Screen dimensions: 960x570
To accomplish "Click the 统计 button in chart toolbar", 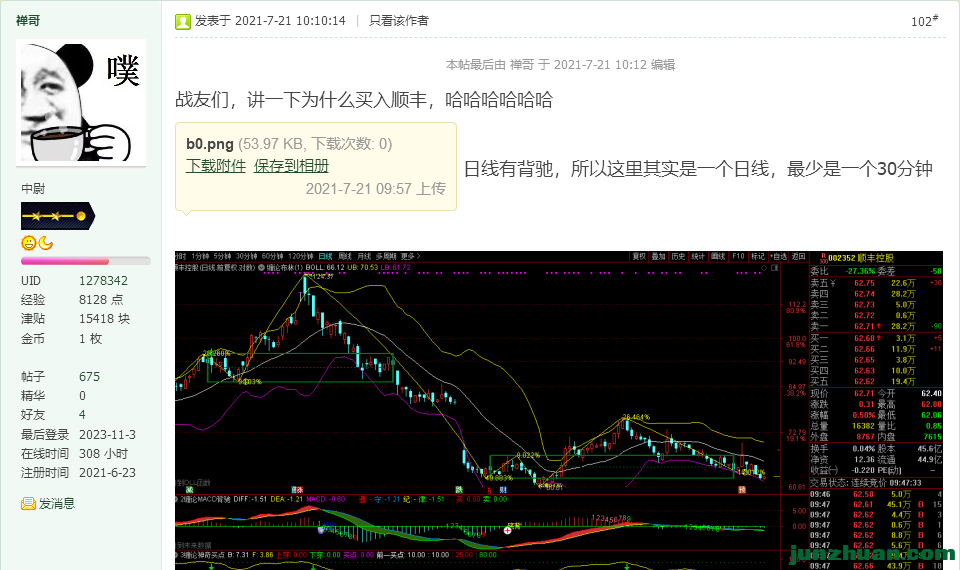I will (699, 257).
